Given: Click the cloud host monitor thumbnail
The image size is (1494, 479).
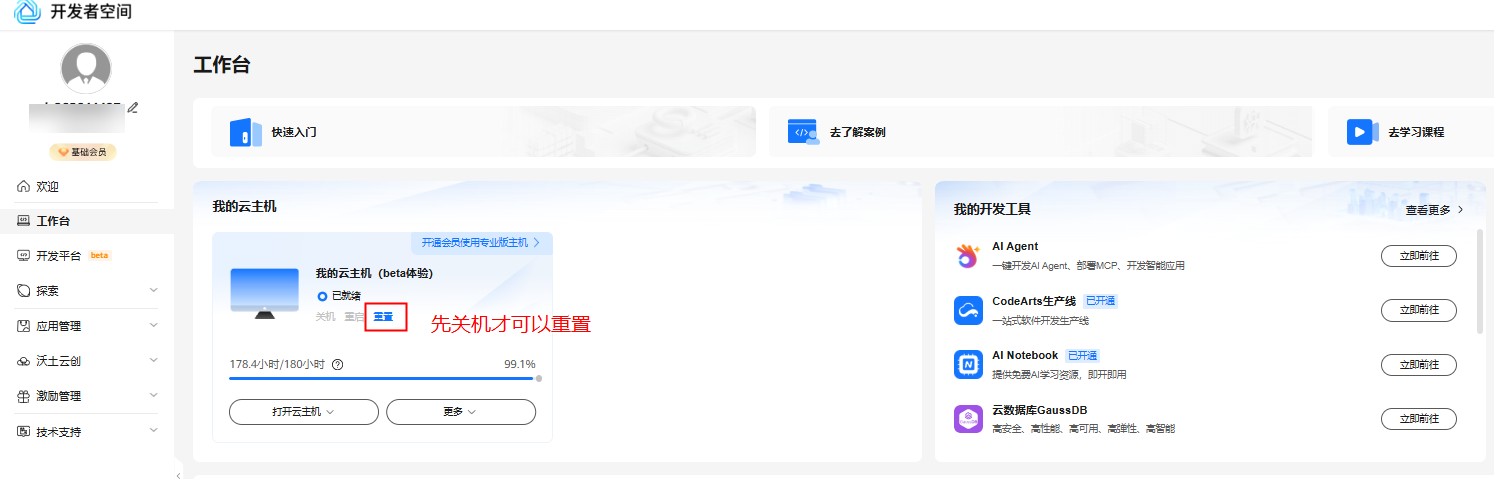Looking at the screenshot, I should [265, 293].
